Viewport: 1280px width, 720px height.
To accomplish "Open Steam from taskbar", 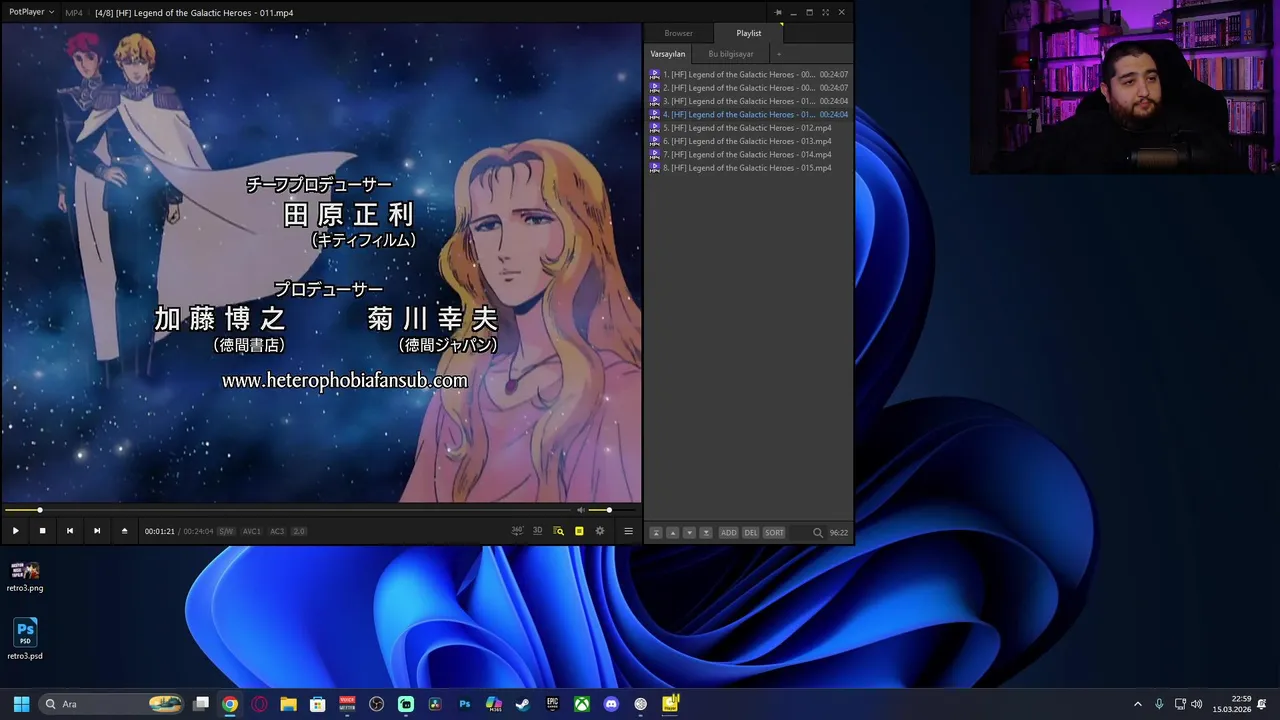I will pos(523,704).
